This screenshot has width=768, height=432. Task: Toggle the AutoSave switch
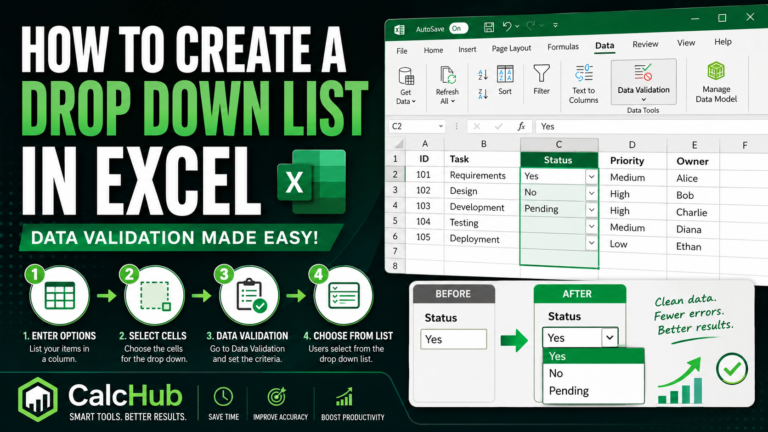click(x=458, y=28)
